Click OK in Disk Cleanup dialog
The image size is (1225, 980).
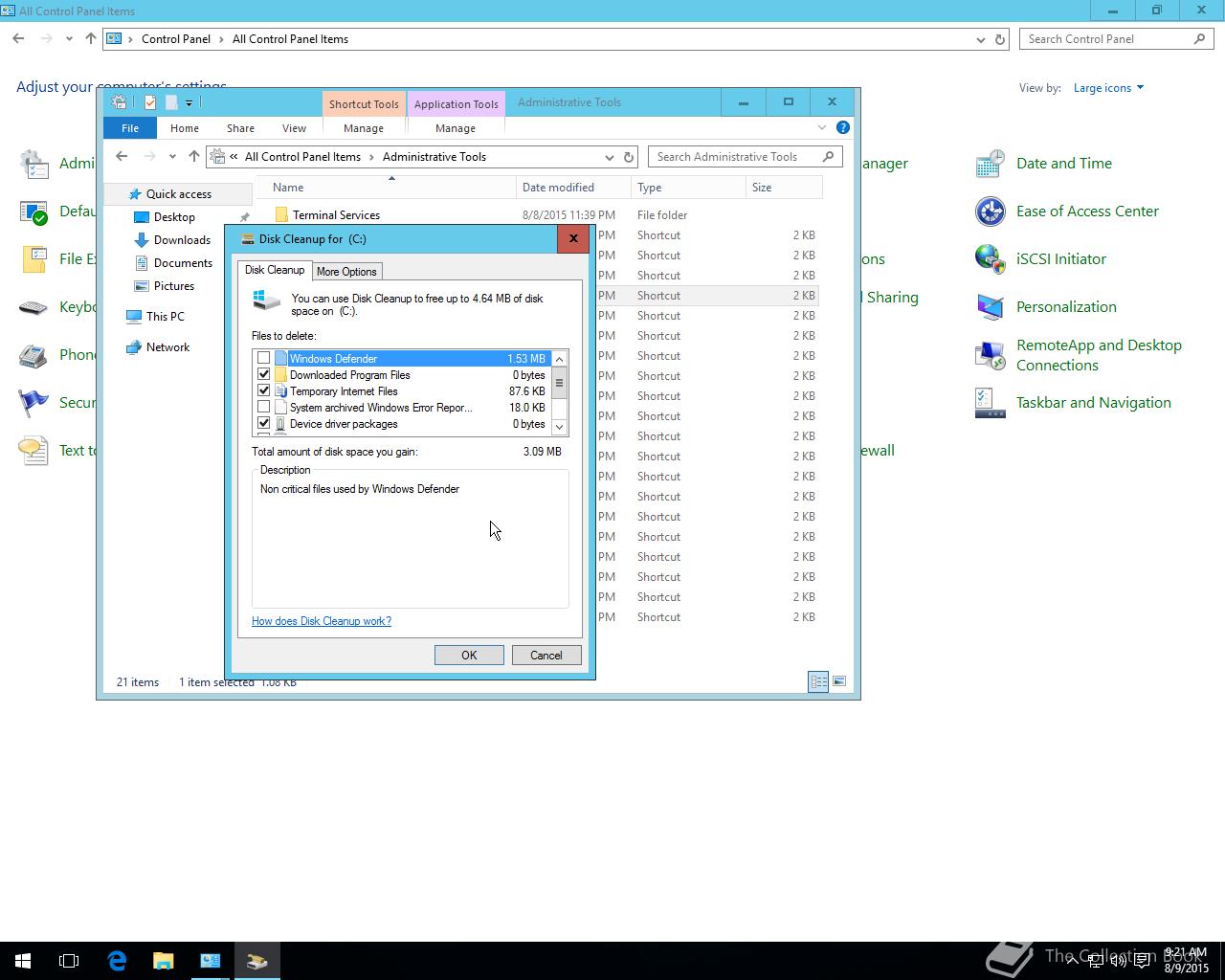pos(469,656)
